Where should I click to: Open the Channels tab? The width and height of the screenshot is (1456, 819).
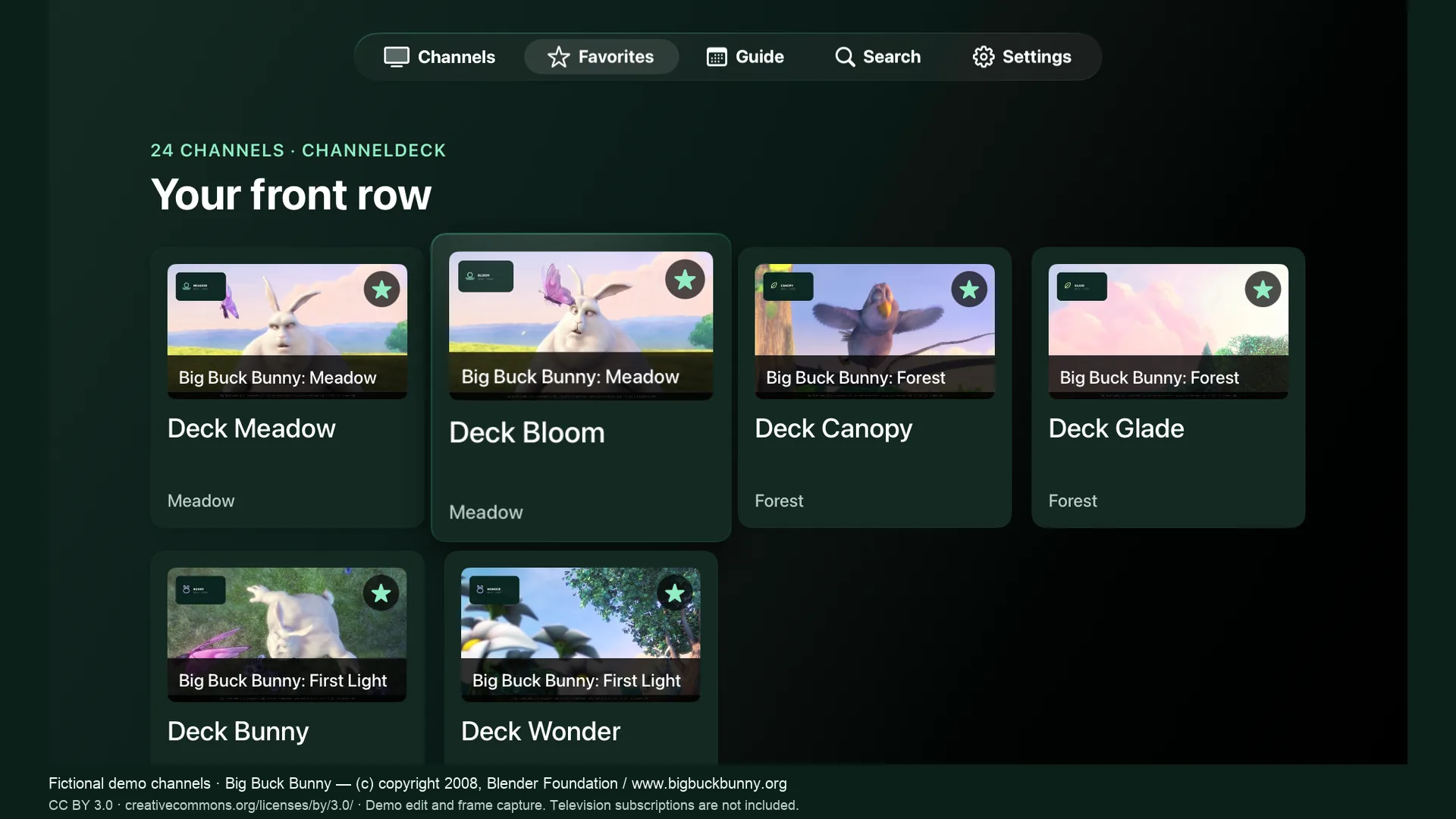tap(439, 57)
